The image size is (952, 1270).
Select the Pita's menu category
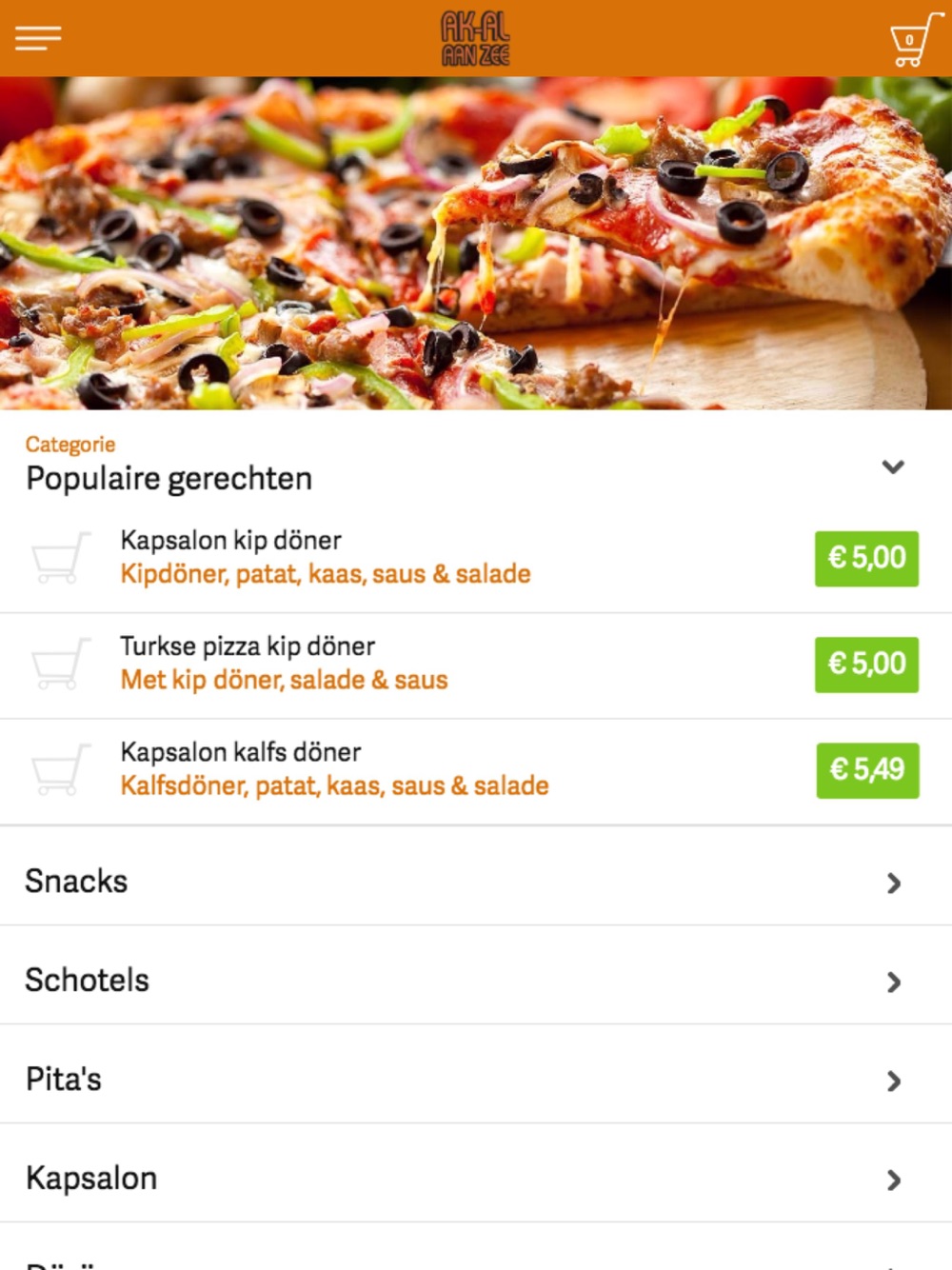(64, 1080)
